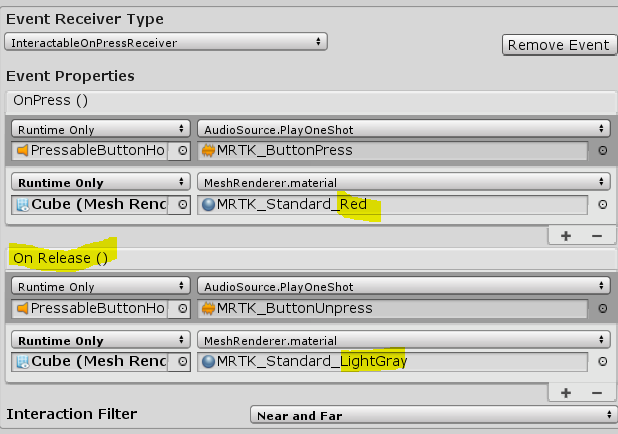618x434 pixels.
Task: Add a new On Release event listener
Action: pos(566,393)
